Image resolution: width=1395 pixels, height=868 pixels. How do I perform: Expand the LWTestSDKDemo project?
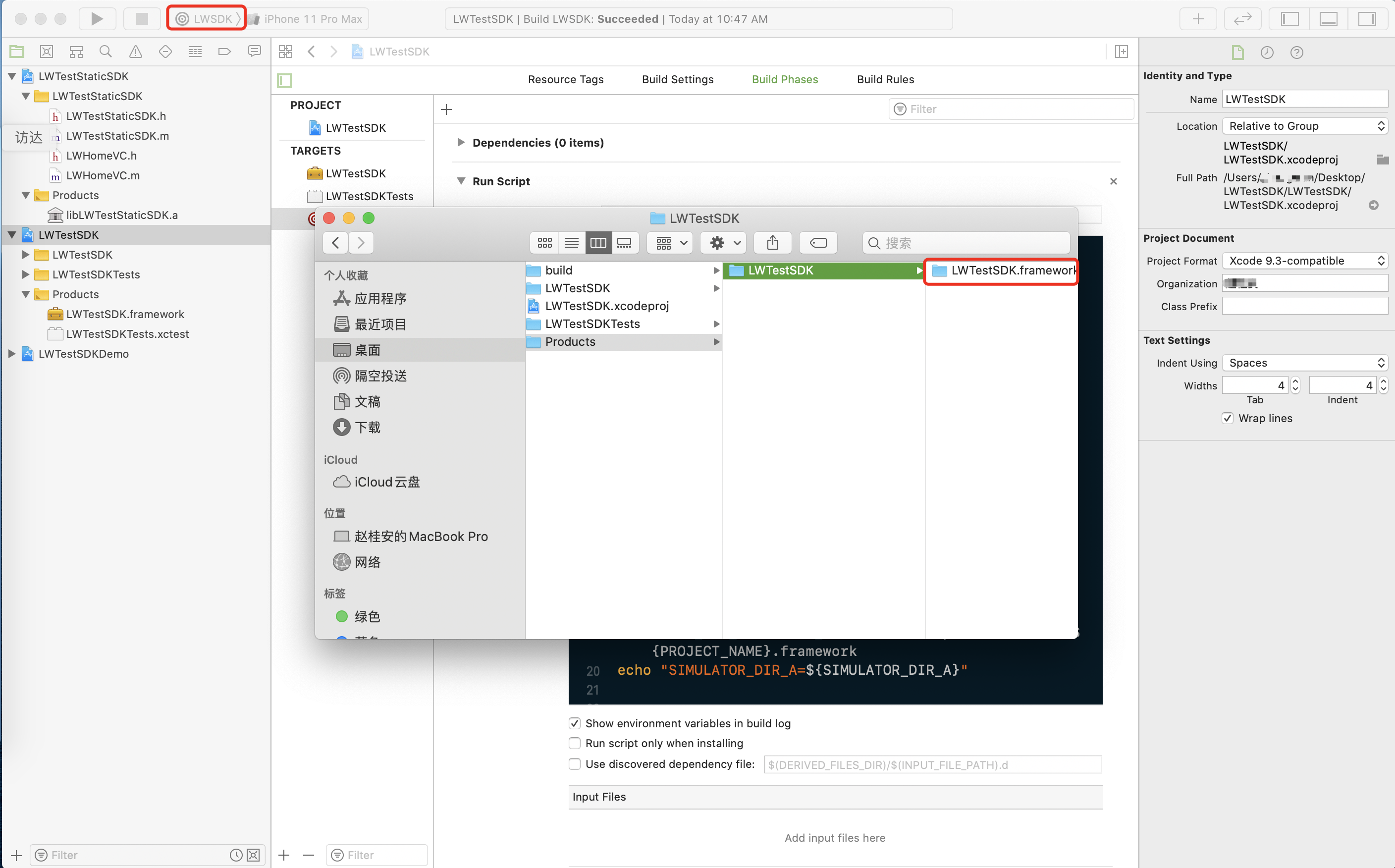click(x=12, y=354)
